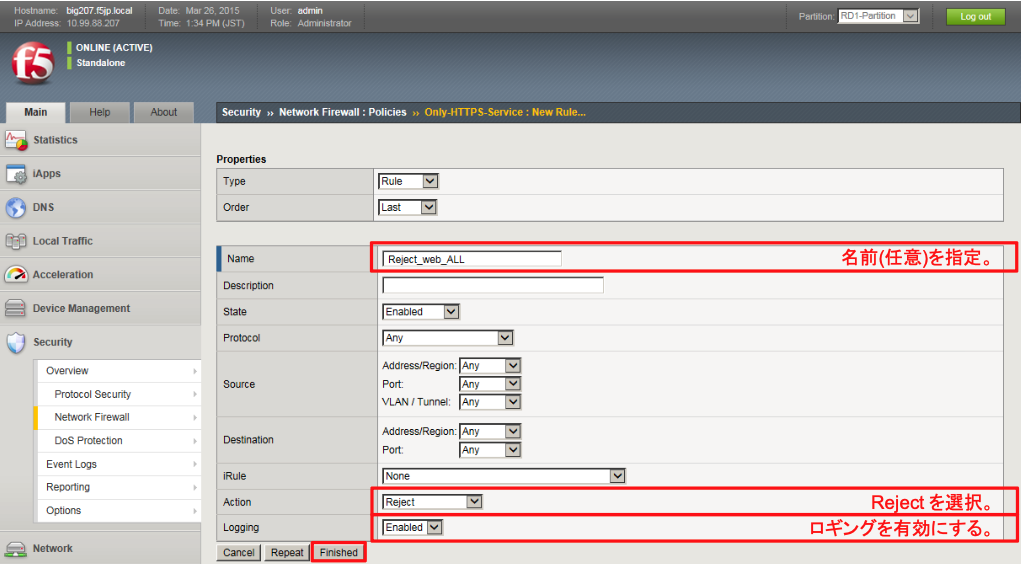Open the Statistics chart icon

16,140
